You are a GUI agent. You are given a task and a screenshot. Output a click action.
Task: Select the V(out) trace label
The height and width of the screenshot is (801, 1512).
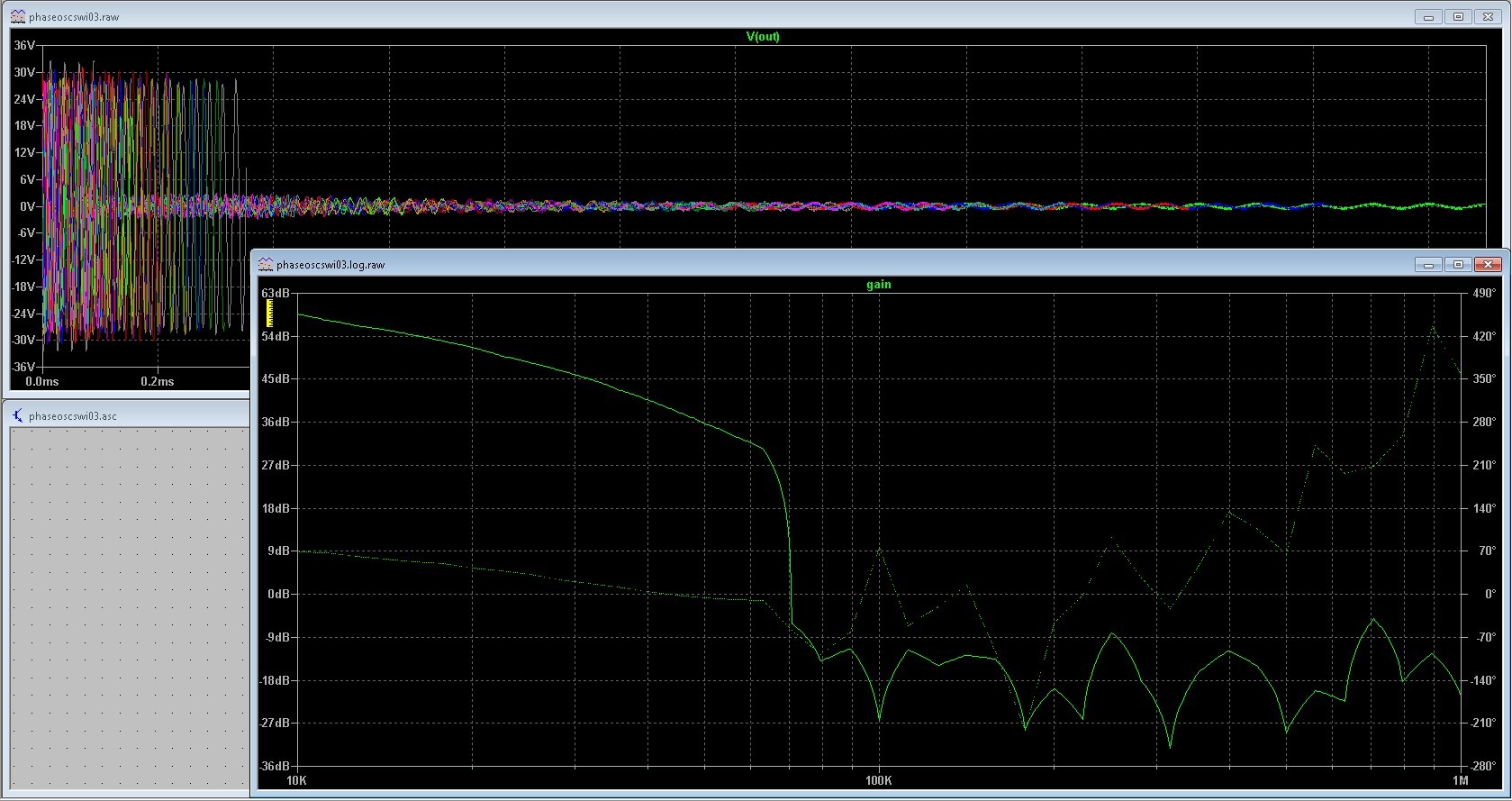click(x=763, y=36)
